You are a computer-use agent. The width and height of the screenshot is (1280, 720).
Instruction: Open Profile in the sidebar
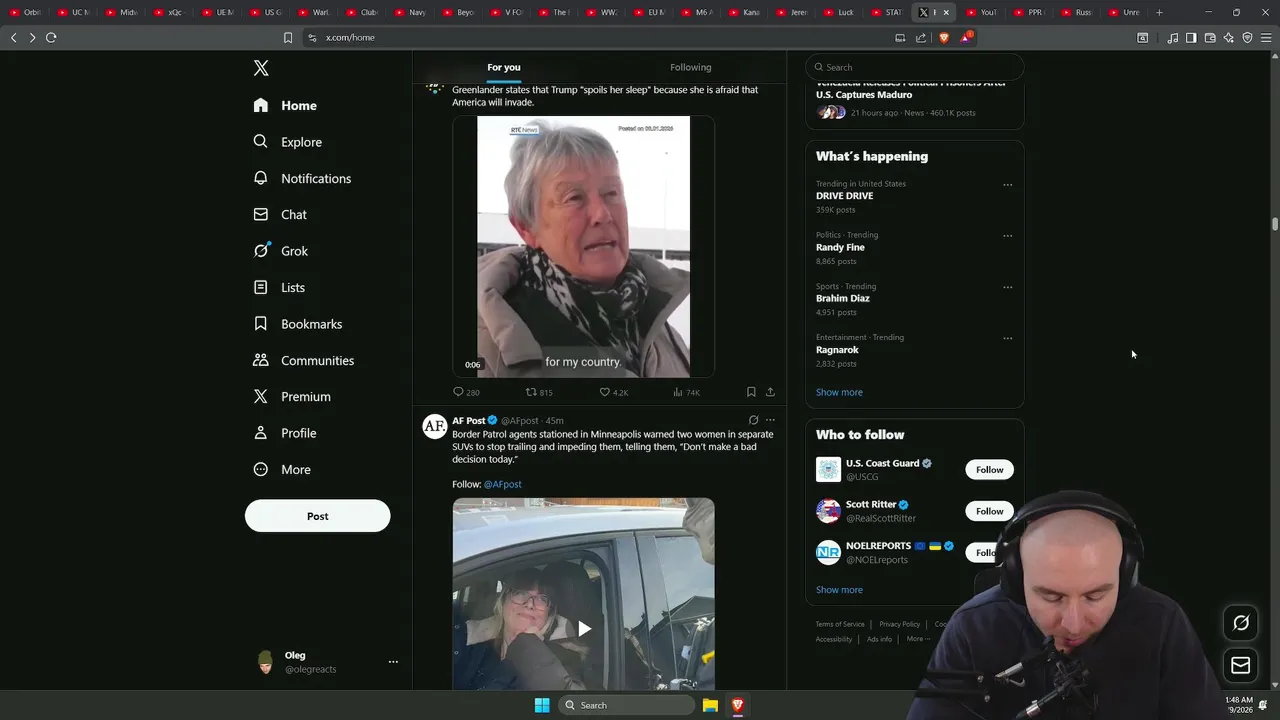285,433
